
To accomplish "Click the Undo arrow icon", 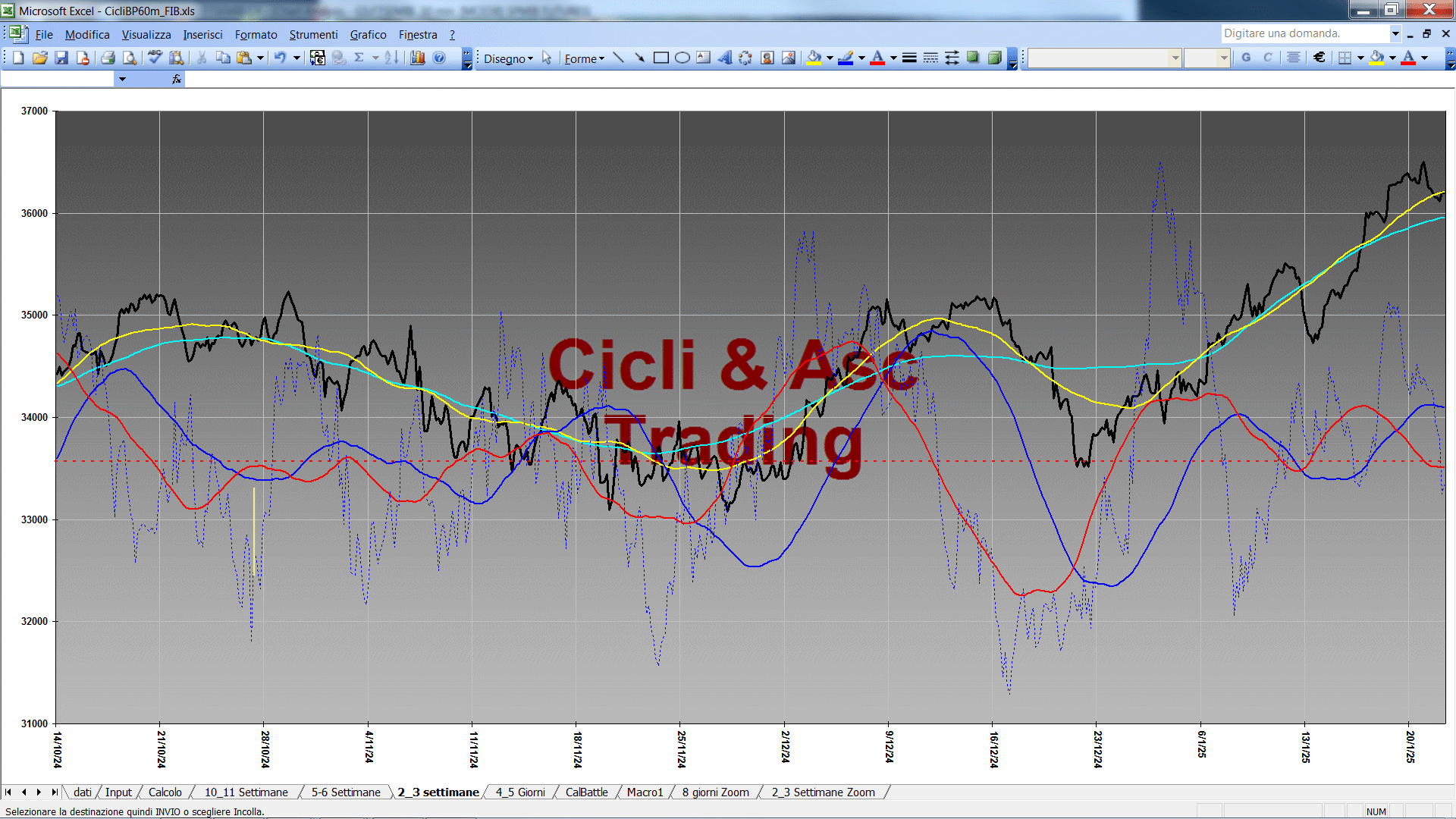I will coord(280,58).
